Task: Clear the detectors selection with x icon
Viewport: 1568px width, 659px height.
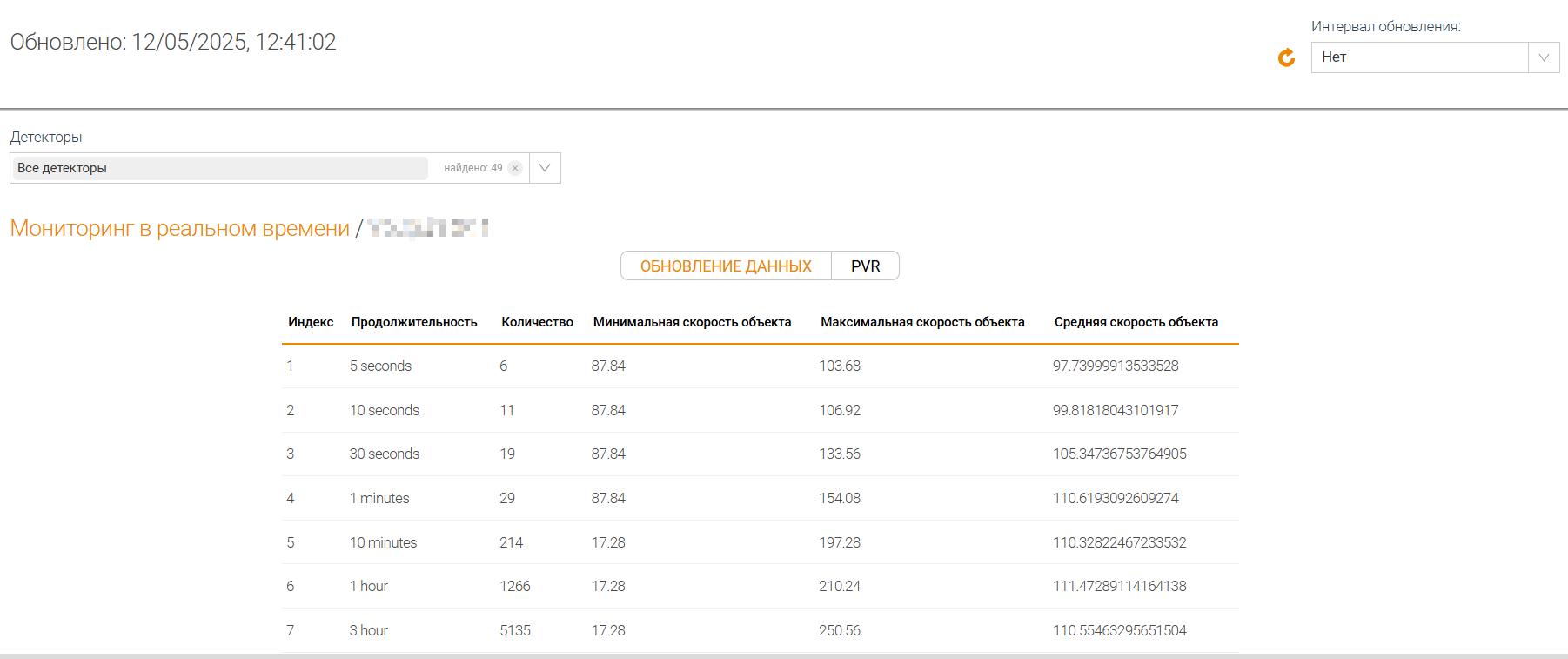Action: 515,168
